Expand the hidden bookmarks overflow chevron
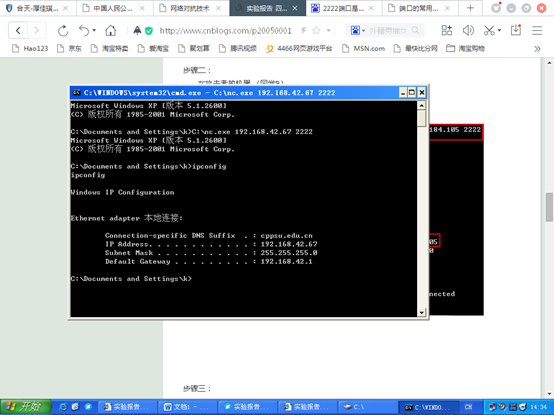 (x=537, y=49)
